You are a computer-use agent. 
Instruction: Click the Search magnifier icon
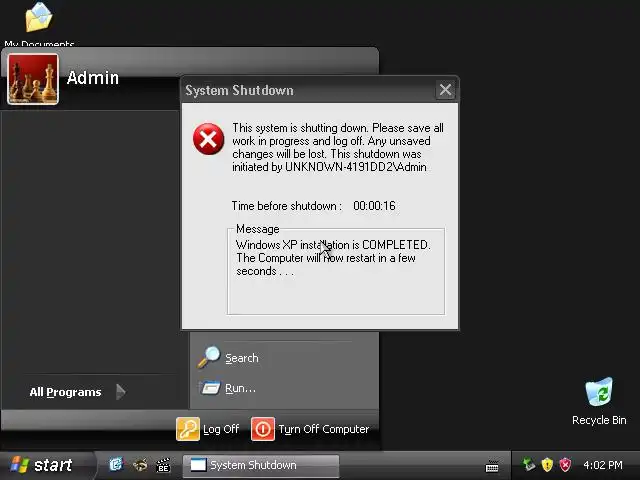(x=209, y=357)
